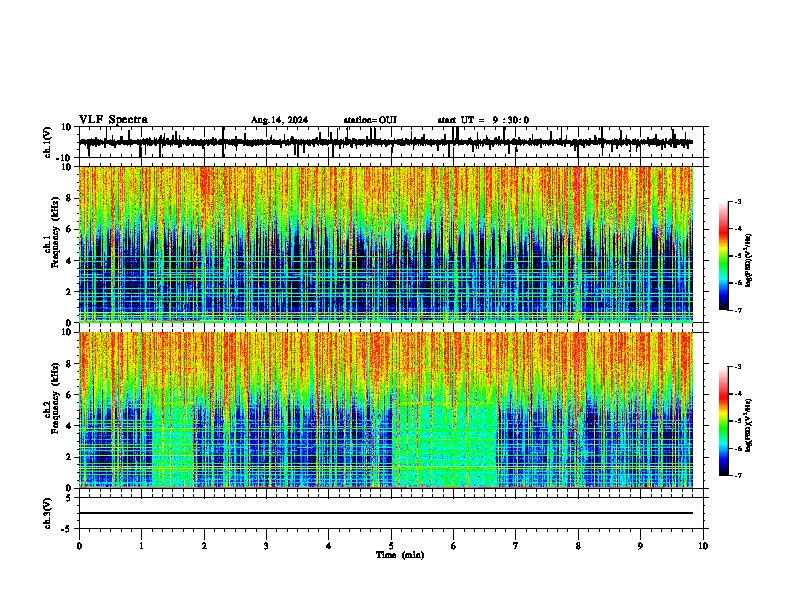Click time axis tick label '2'
792x612 pixels.
pyautogui.click(x=204, y=546)
